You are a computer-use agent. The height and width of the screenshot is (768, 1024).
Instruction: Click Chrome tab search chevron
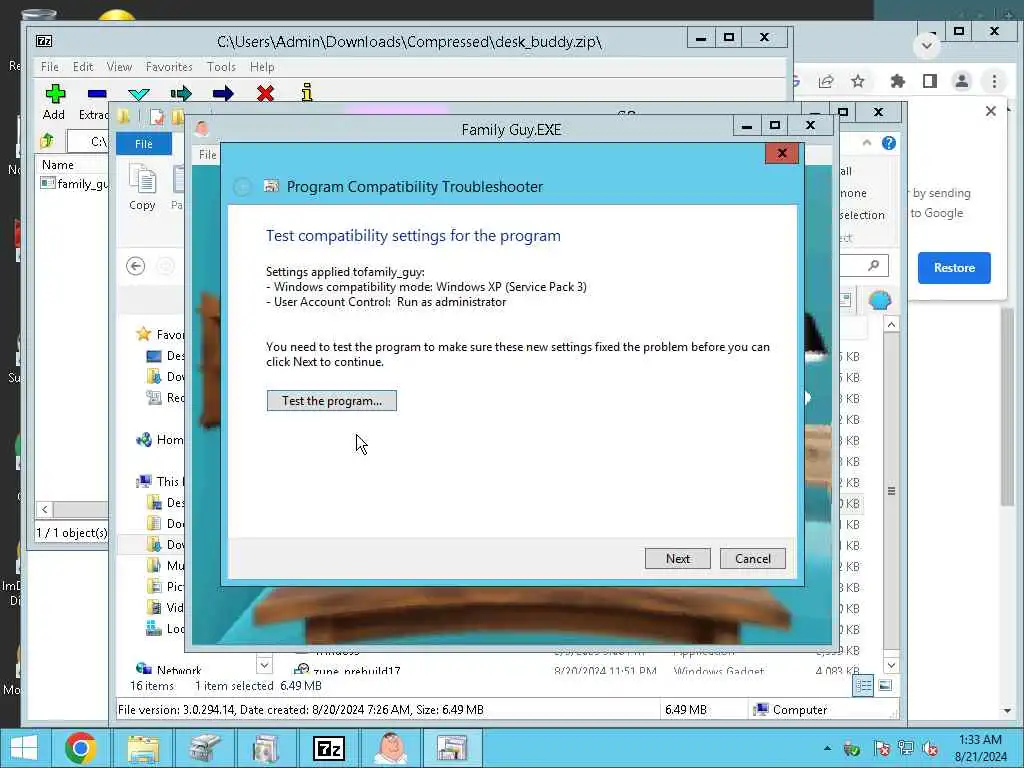926,46
